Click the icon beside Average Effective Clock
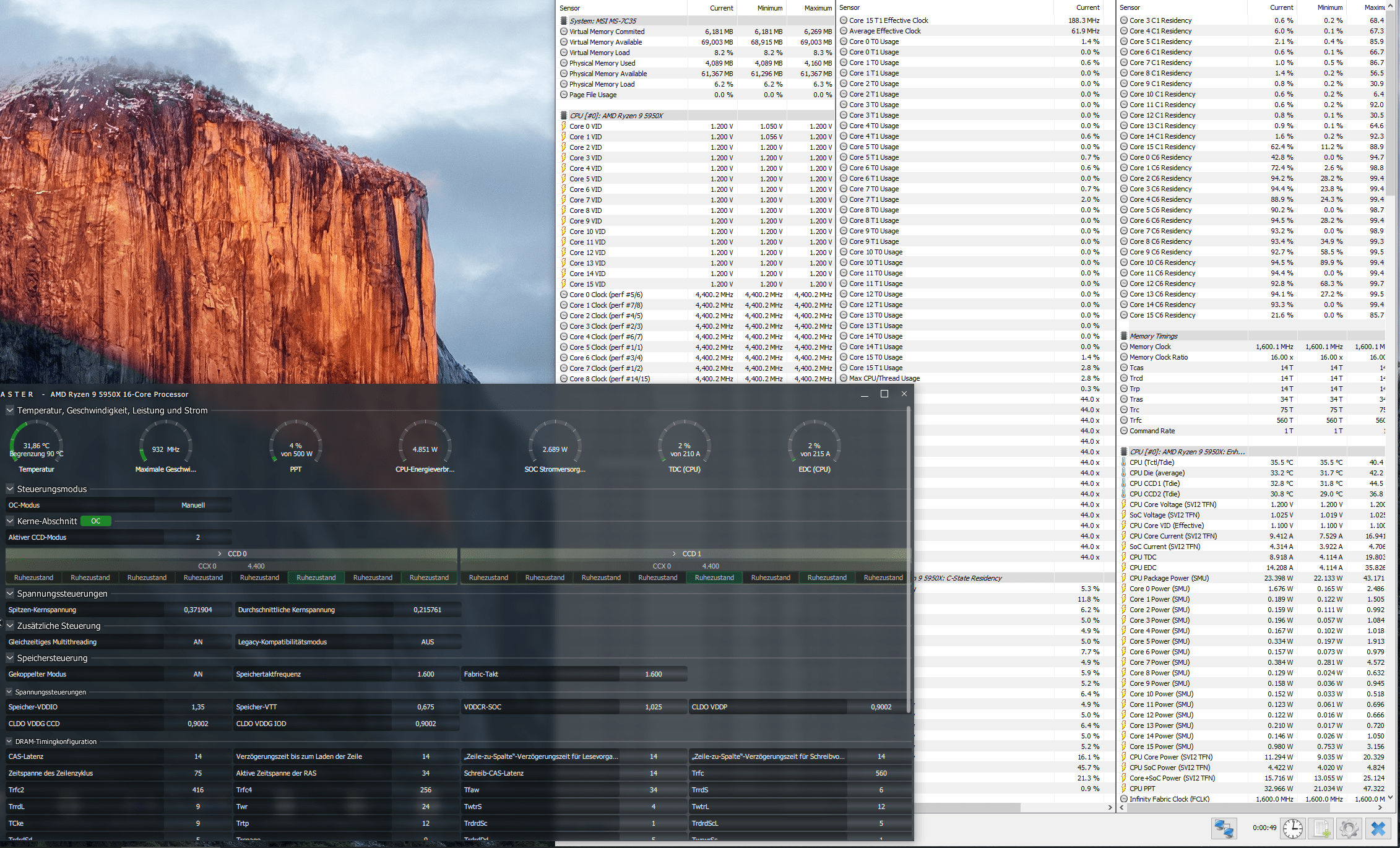Image resolution: width=1400 pixels, height=848 pixels. point(844,31)
